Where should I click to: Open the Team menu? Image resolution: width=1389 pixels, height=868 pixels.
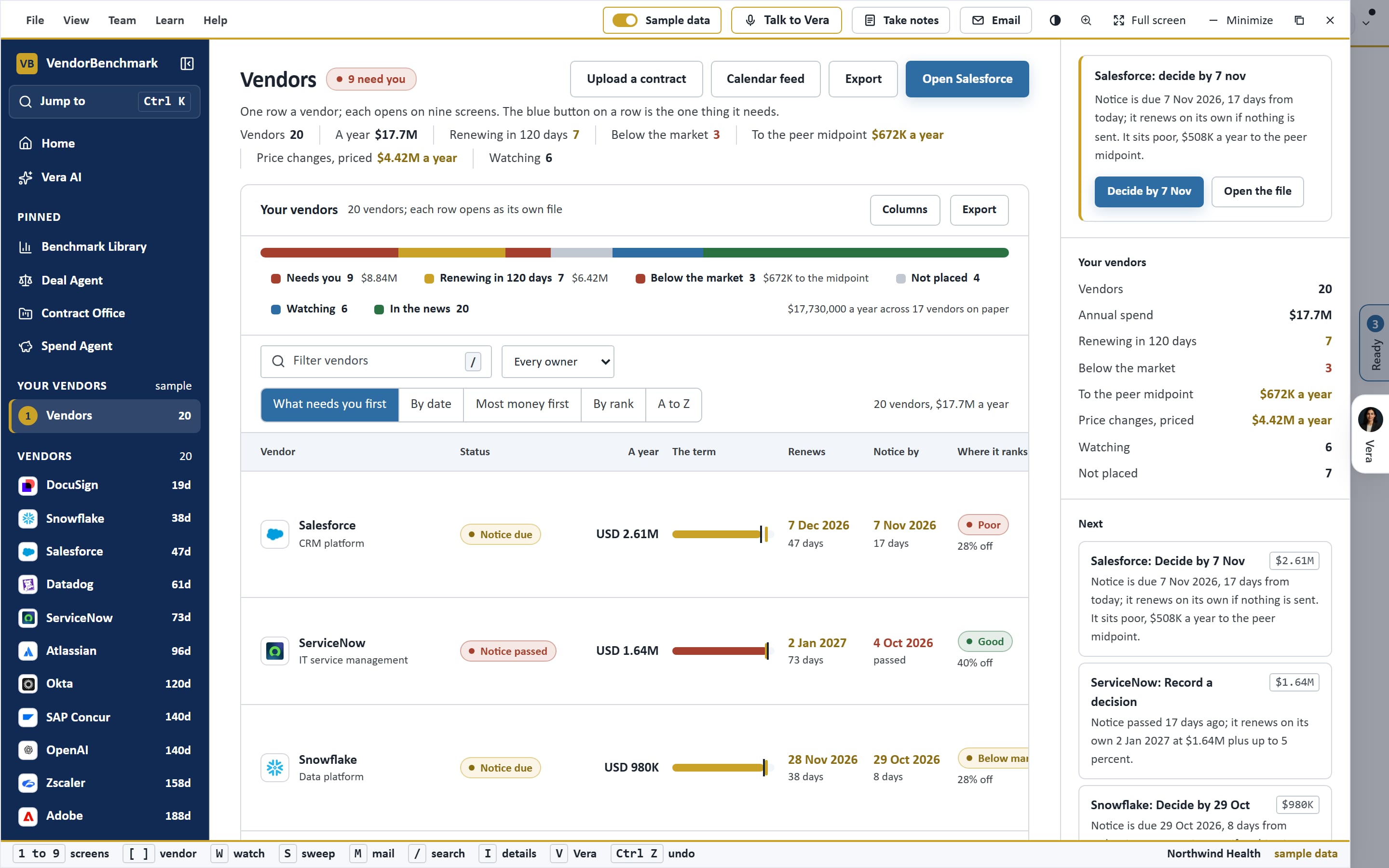[x=122, y=20]
